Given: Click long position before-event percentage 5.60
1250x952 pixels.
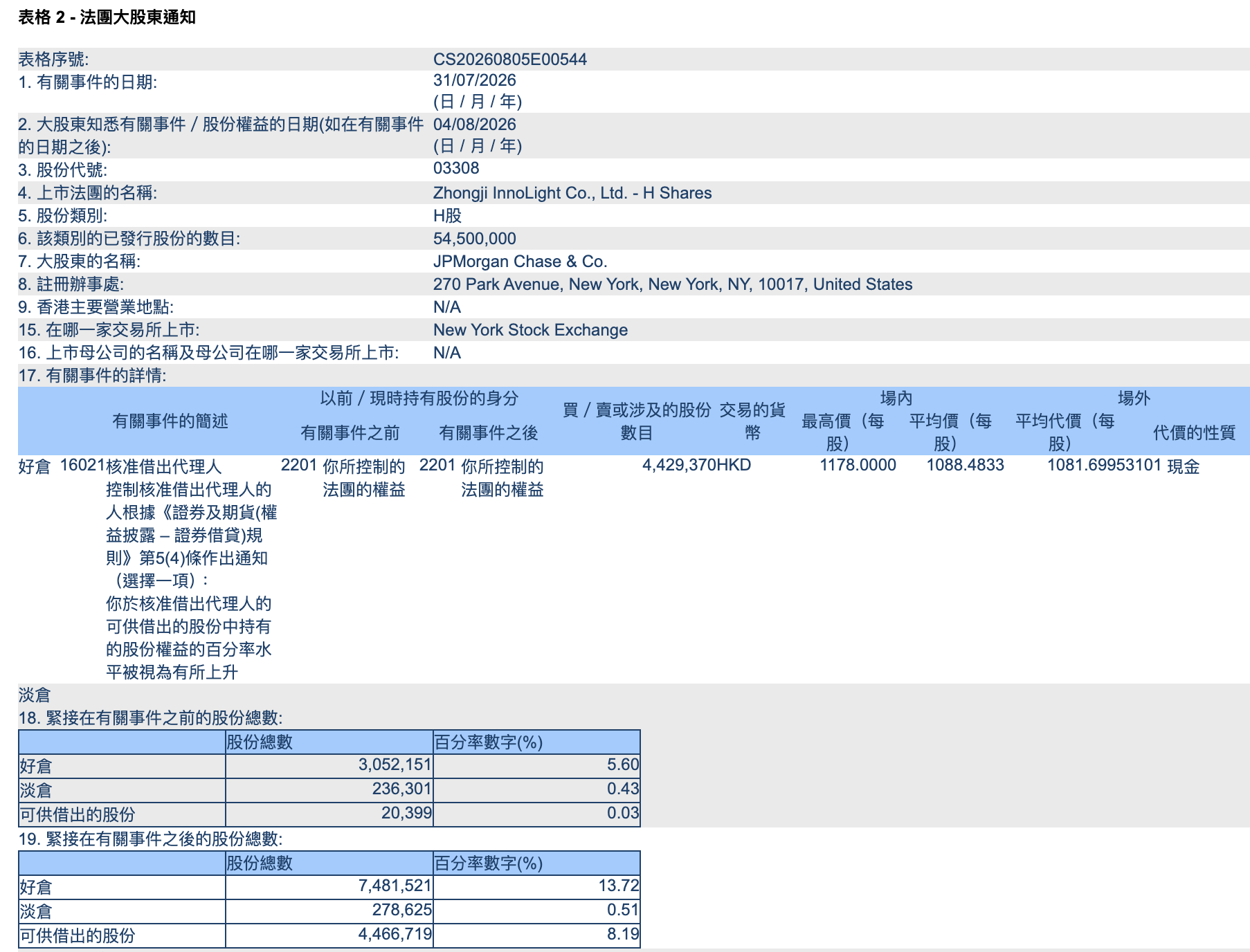Looking at the screenshot, I should [623, 765].
